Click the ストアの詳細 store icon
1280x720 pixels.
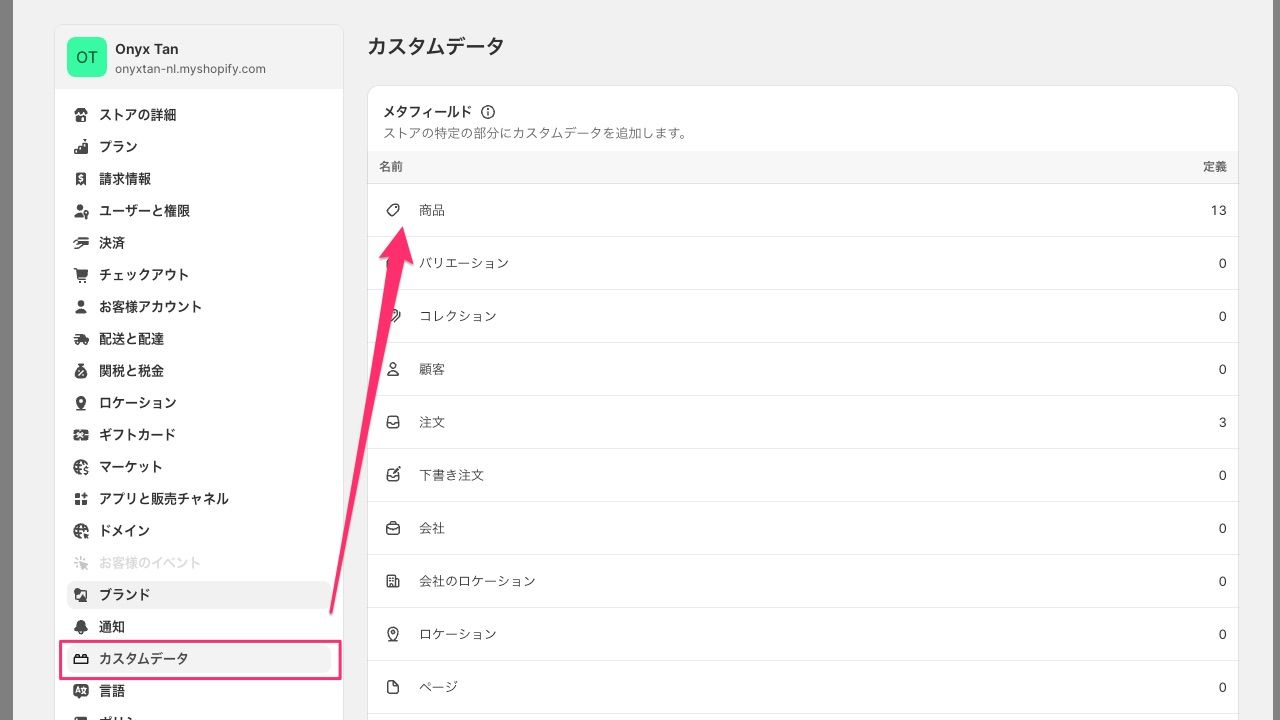coord(82,115)
